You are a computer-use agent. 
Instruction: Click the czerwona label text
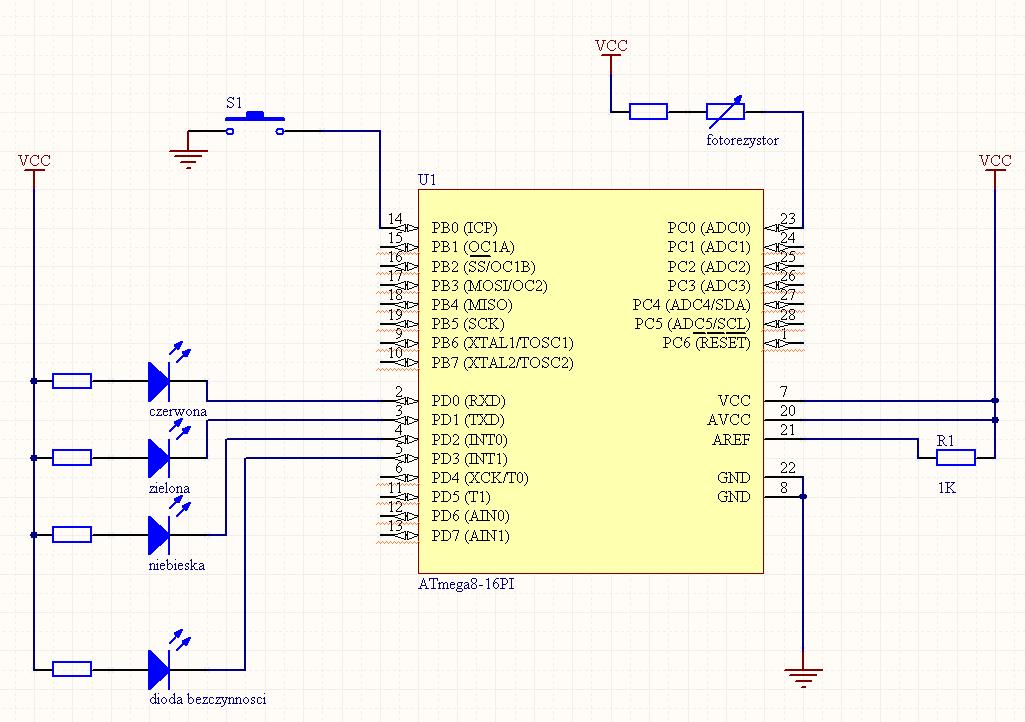(178, 411)
